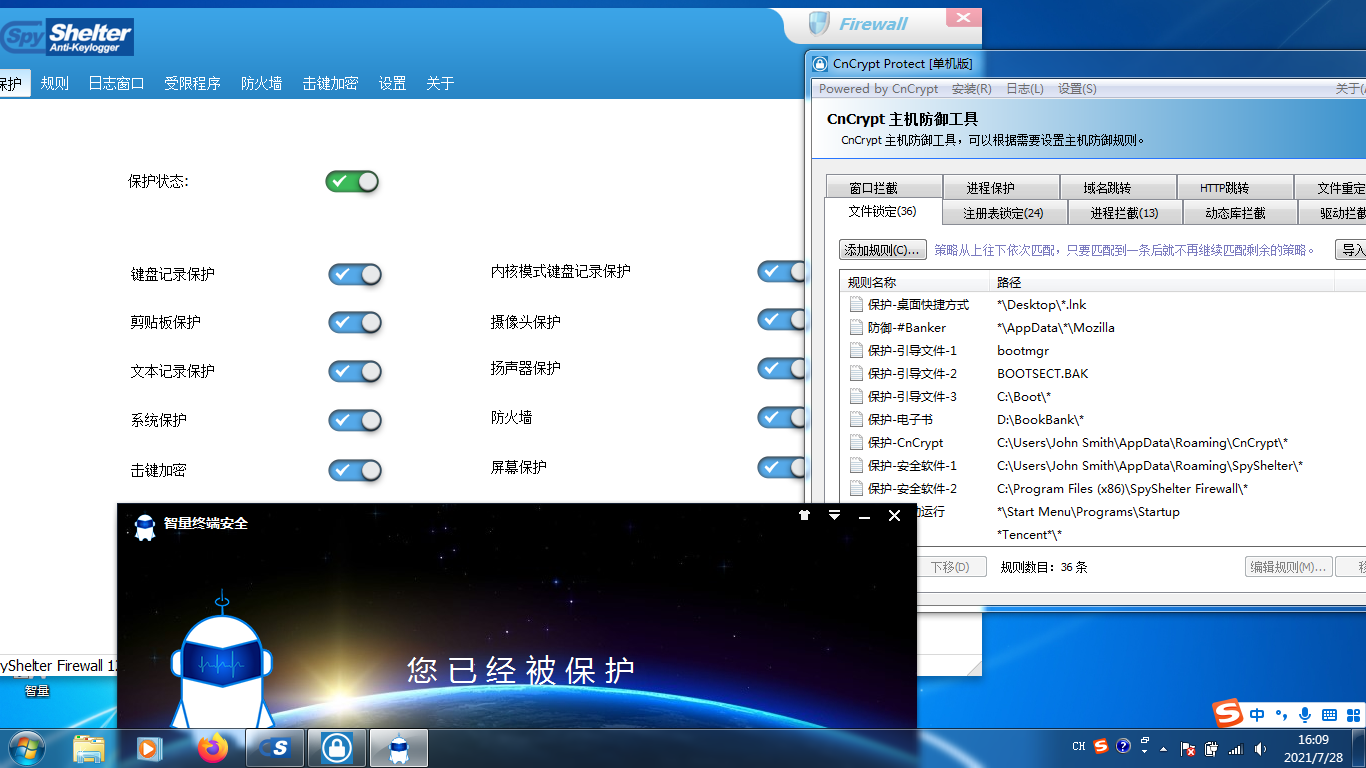Click the CH language indicator in the tray
Viewport: 1366px width, 768px height.
click(1079, 746)
